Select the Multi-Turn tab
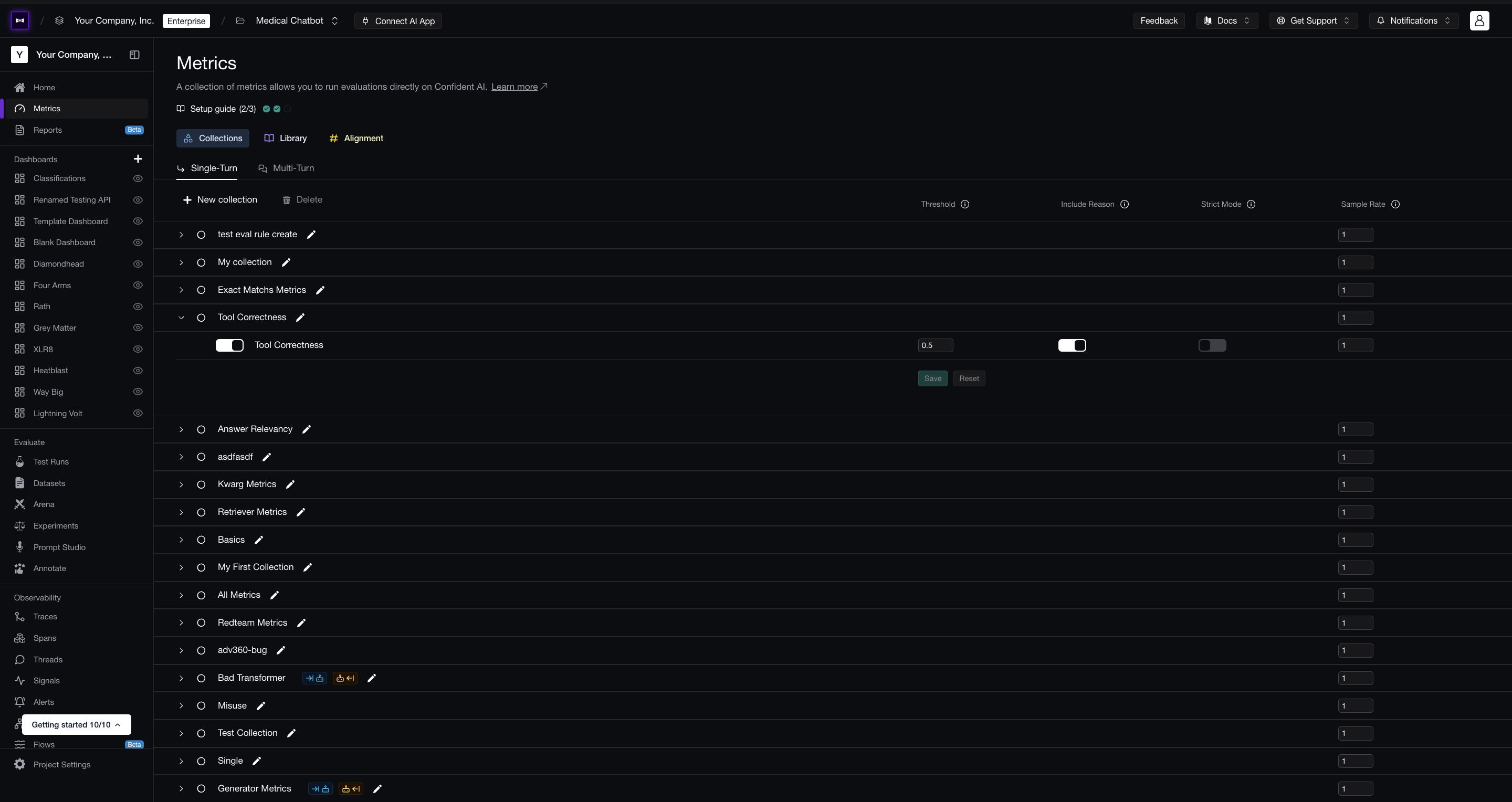Screen dimensions: 1512x802 [287, 168]
